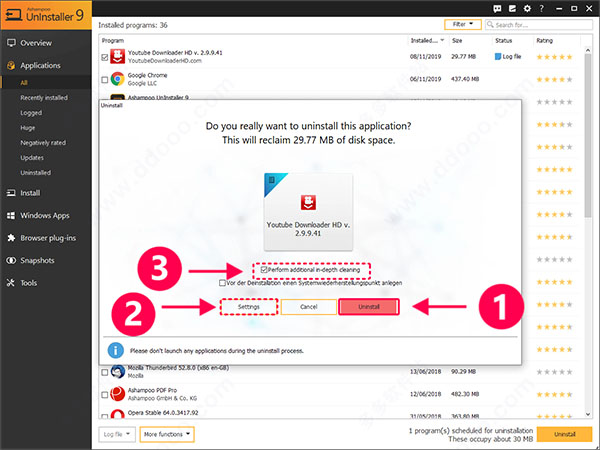The image size is (600, 450).
Task: Click the scrollbar down arrow
Action: pyautogui.click(x=588, y=414)
